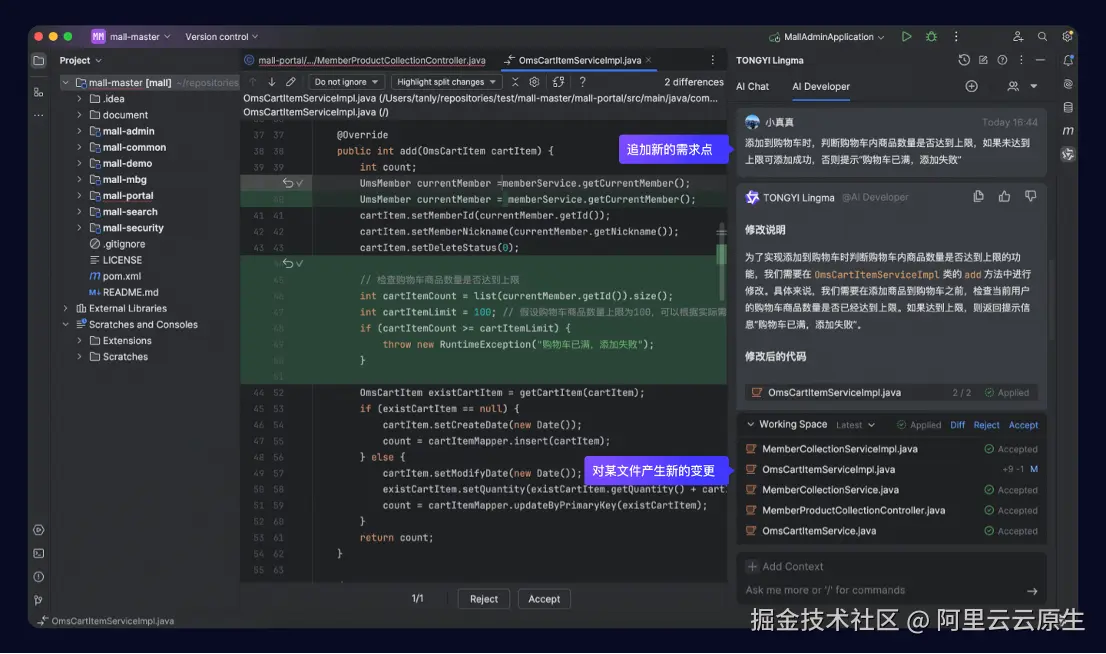Start debugging with the bug icon
Viewport: 1106px width, 654px height.
click(931, 37)
